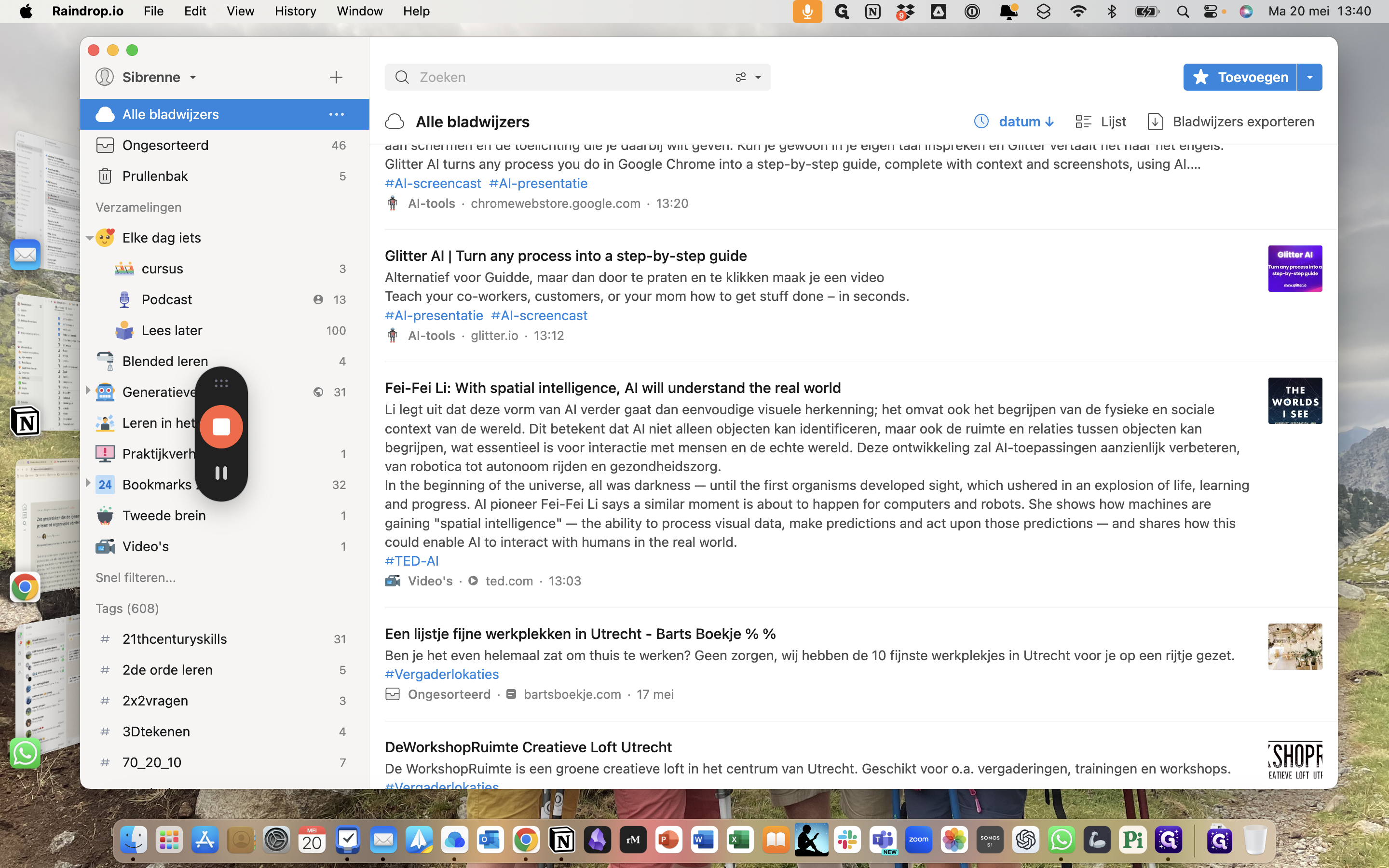Image resolution: width=1389 pixels, height=868 pixels.
Task: Click the orange microphone icon in menu bar
Action: [x=807, y=11]
